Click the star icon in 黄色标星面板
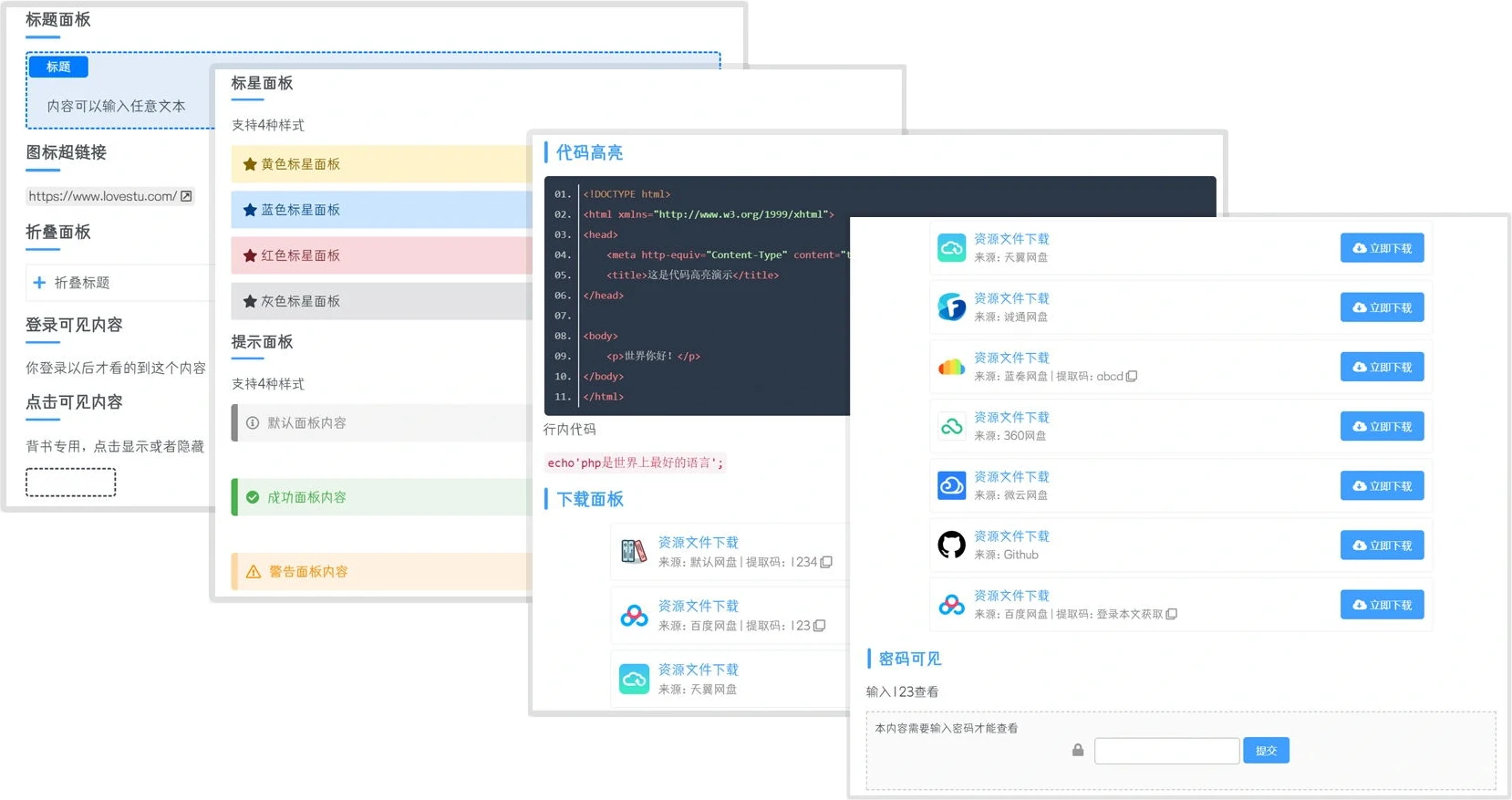The image size is (1512, 800). pyautogui.click(x=250, y=164)
